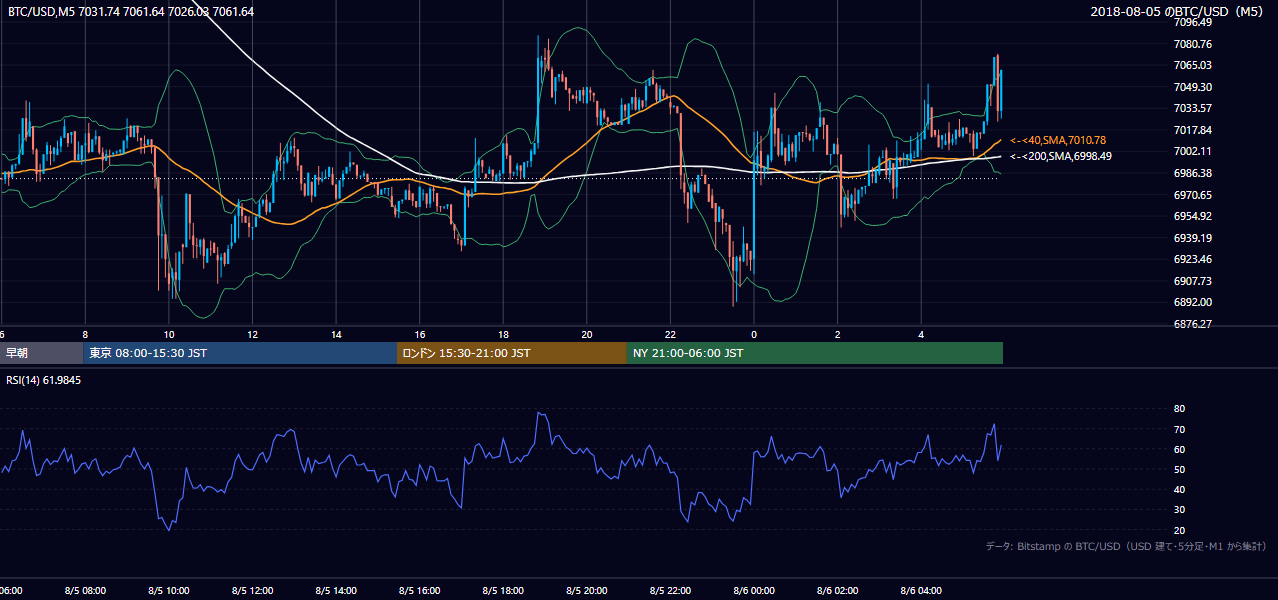The image size is (1278, 600).
Task: Click the Bitstamp data source note
Action: tap(1126, 546)
